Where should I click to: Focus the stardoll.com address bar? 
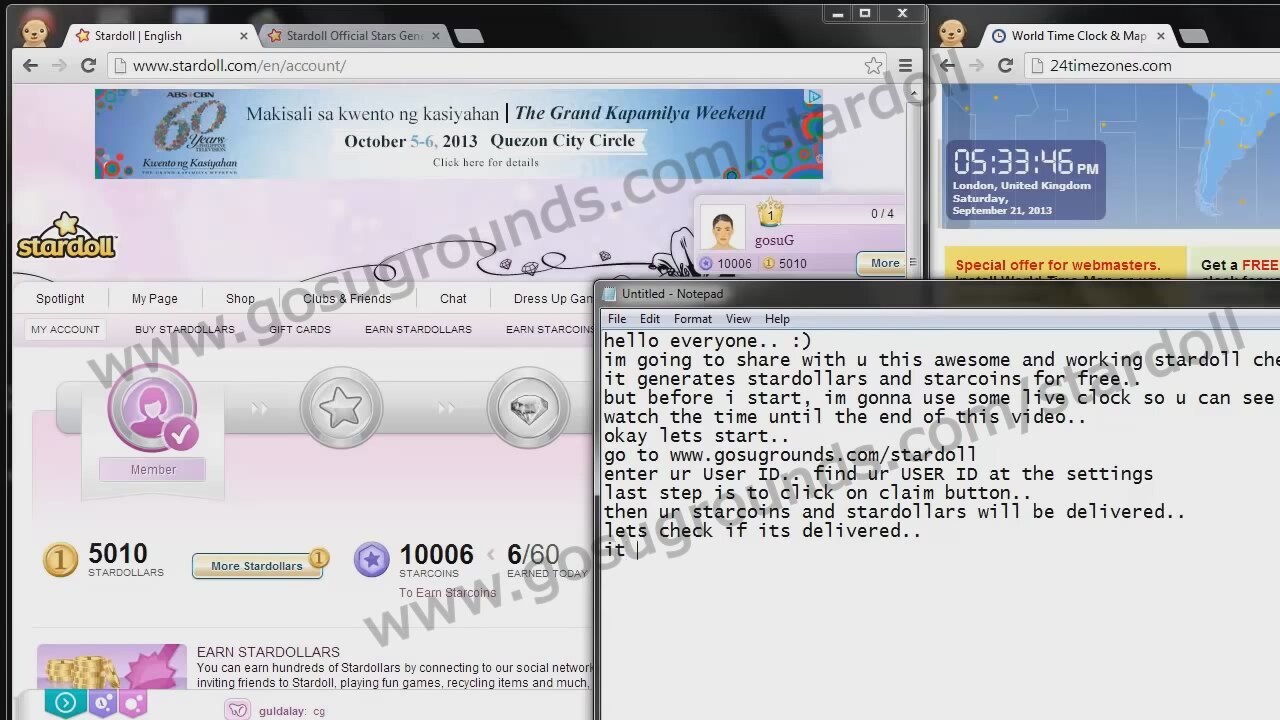point(495,66)
